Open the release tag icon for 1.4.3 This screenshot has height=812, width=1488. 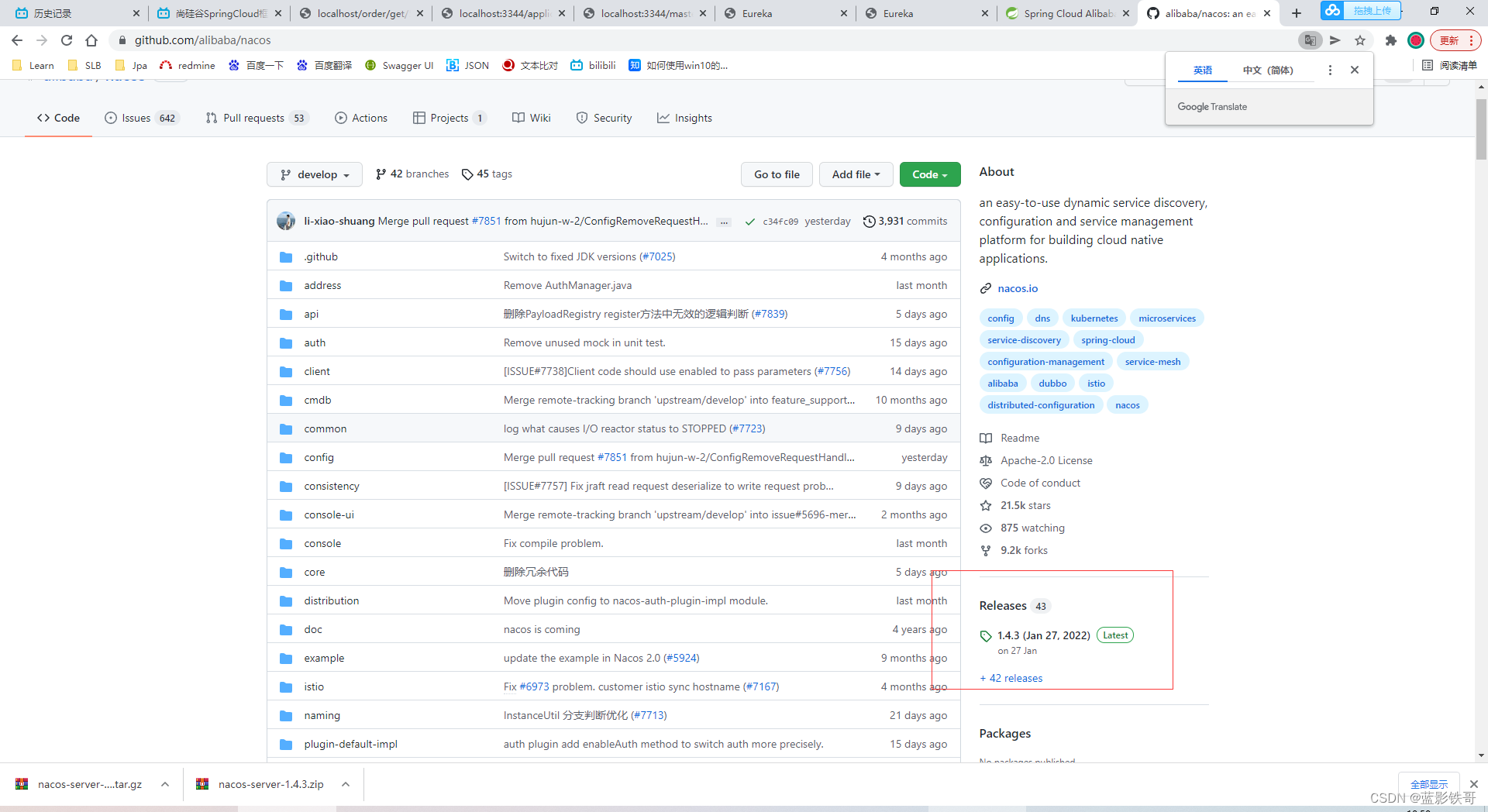[986, 636]
